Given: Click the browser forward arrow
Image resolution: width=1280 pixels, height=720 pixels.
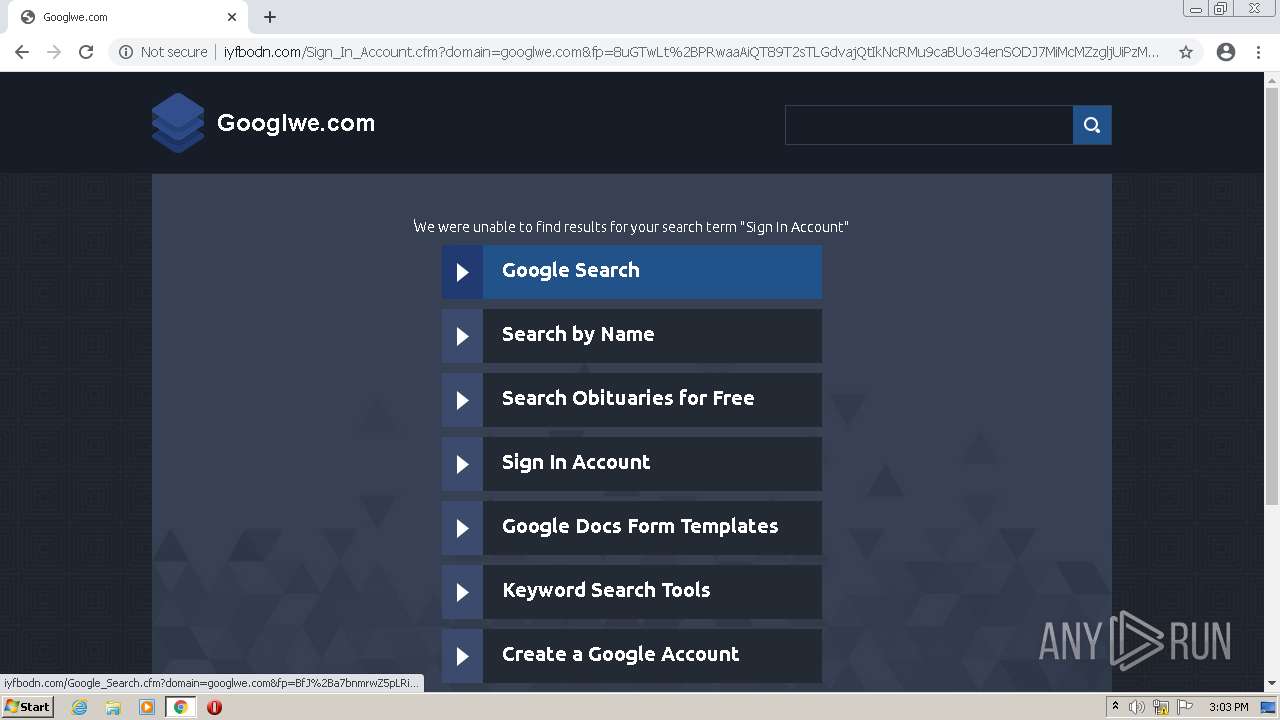Looking at the screenshot, I should (x=54, y=52).
